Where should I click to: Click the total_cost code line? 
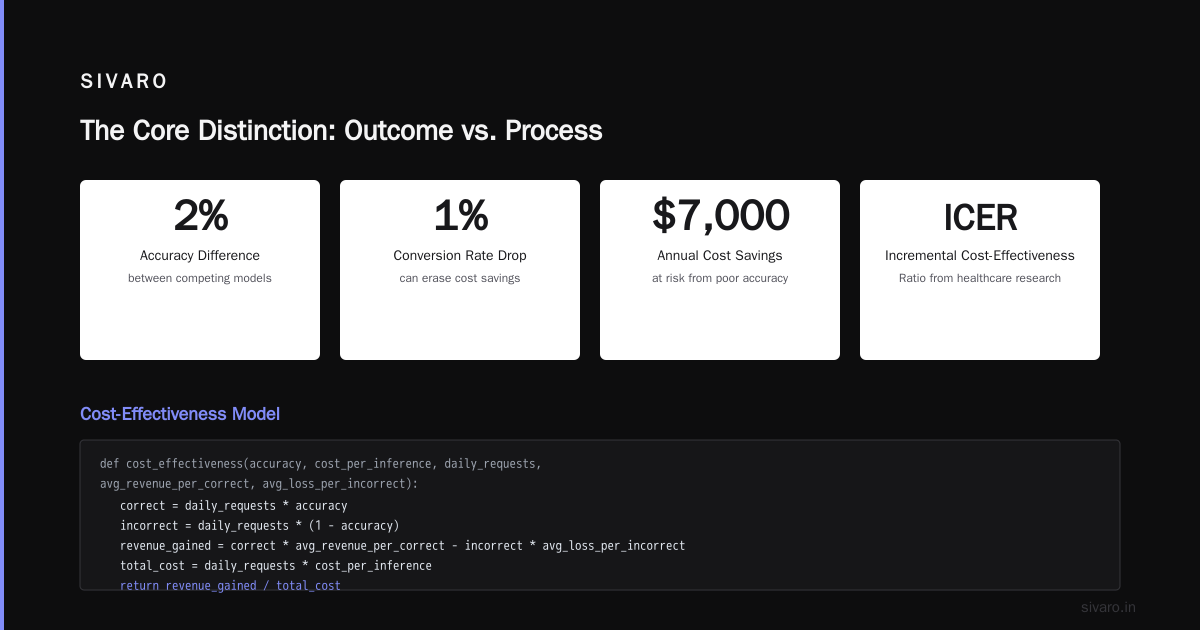coord(276,566)
